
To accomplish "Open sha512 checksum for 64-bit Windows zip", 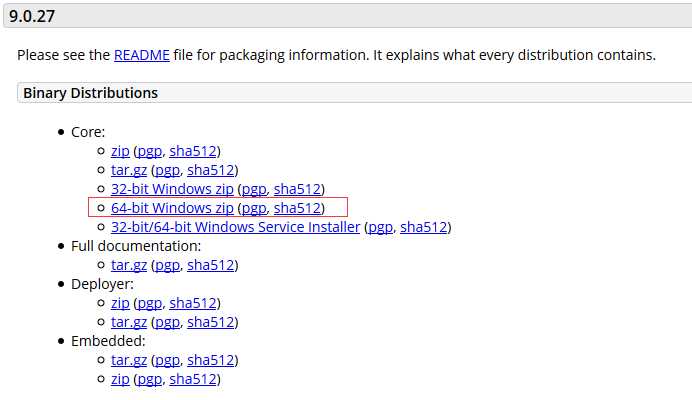I will pyautogui.click(x=297, y=208).
